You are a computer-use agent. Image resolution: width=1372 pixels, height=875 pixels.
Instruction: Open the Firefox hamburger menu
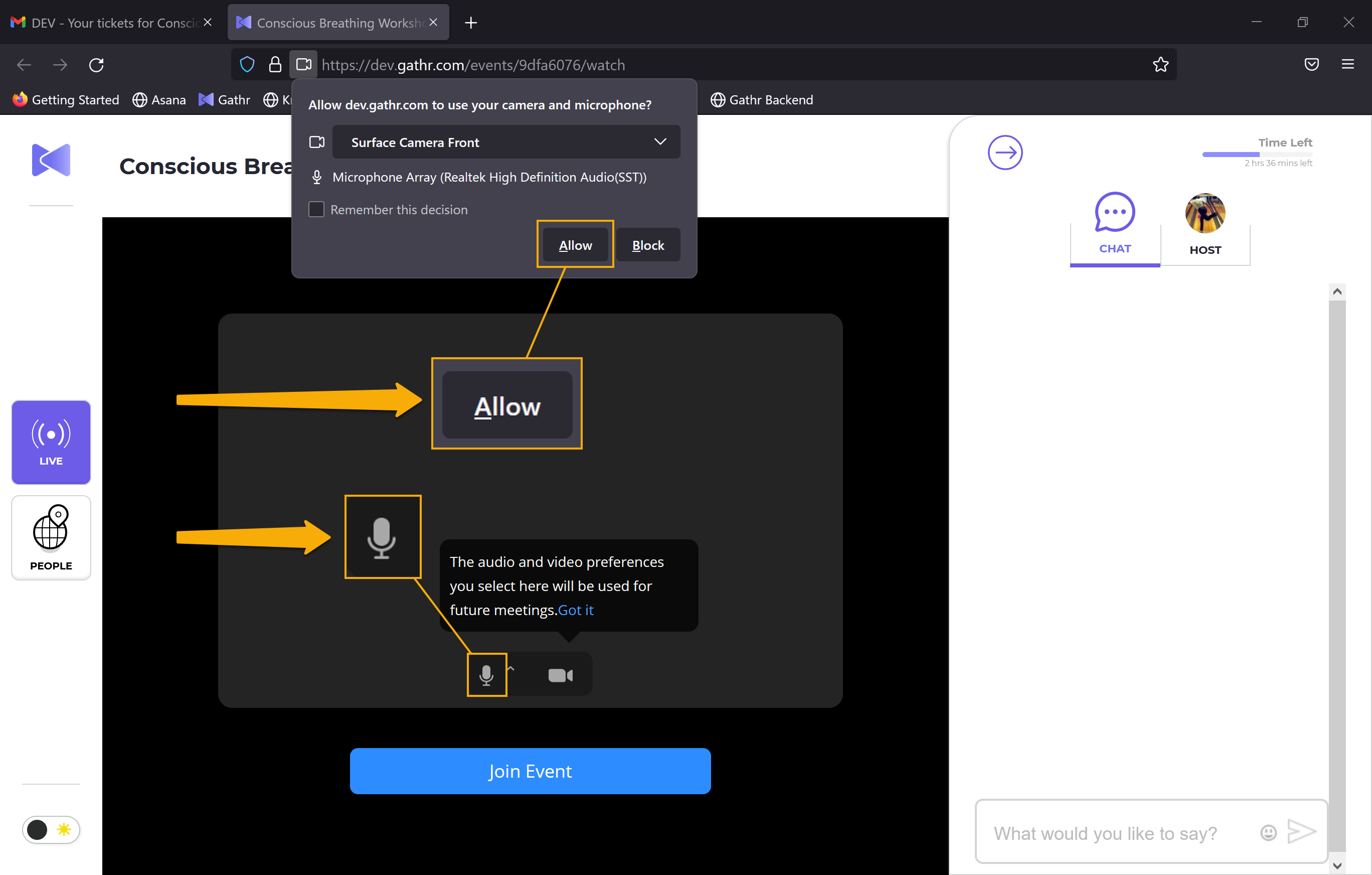[1347, 65]
